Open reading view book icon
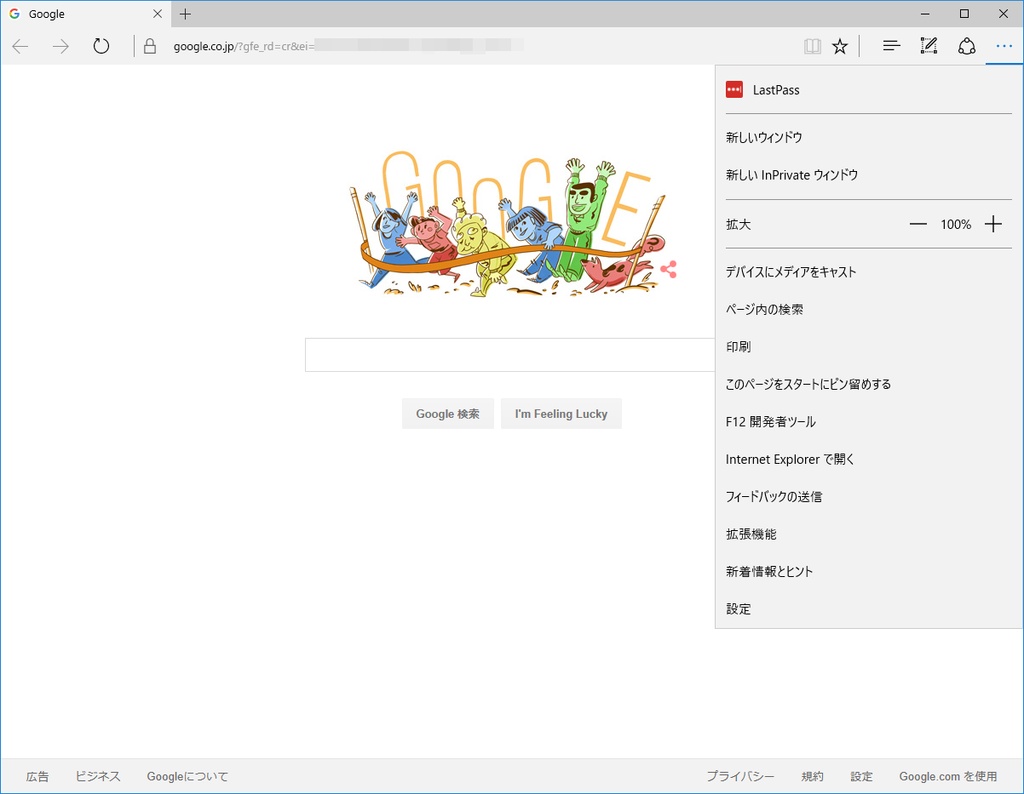The image size is (1024, 794). coord(812,46)
